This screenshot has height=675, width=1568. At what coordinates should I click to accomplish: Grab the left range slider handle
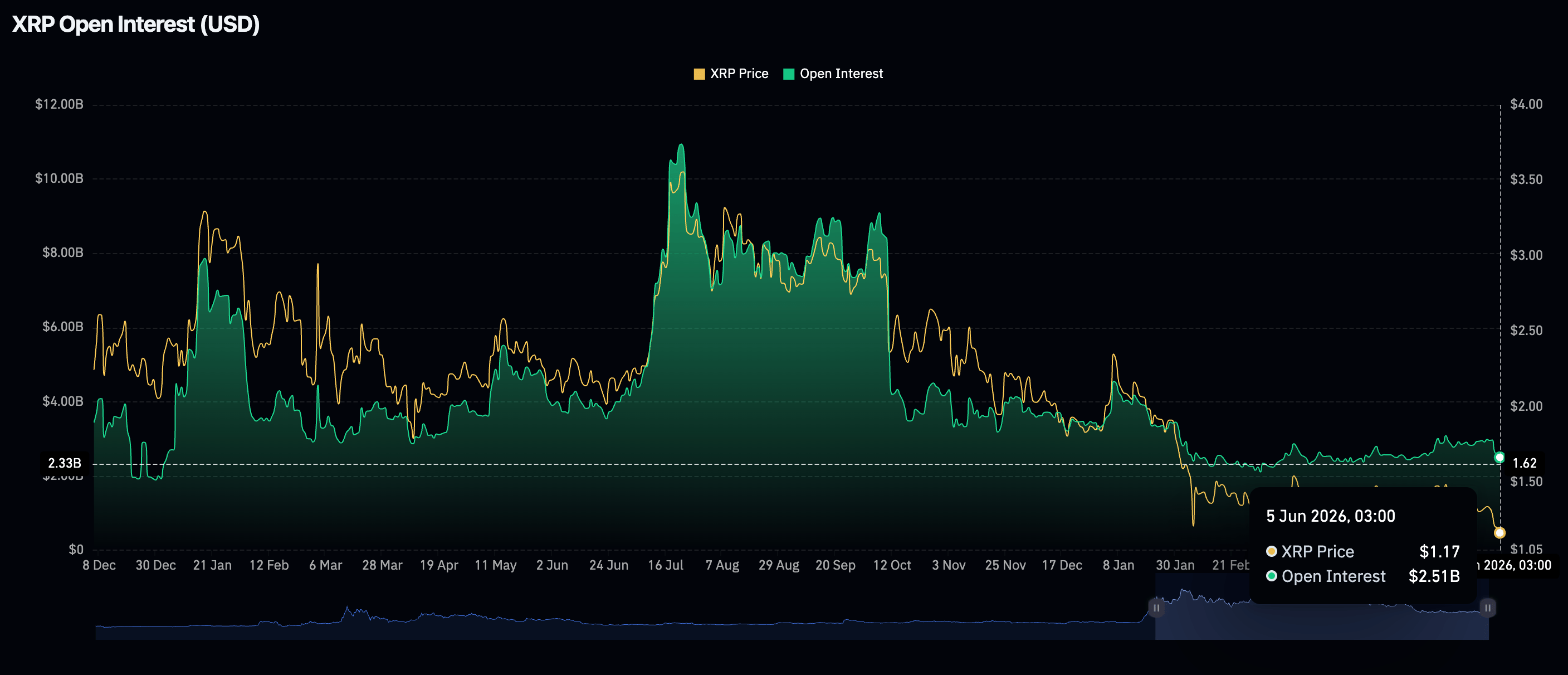1156,608
